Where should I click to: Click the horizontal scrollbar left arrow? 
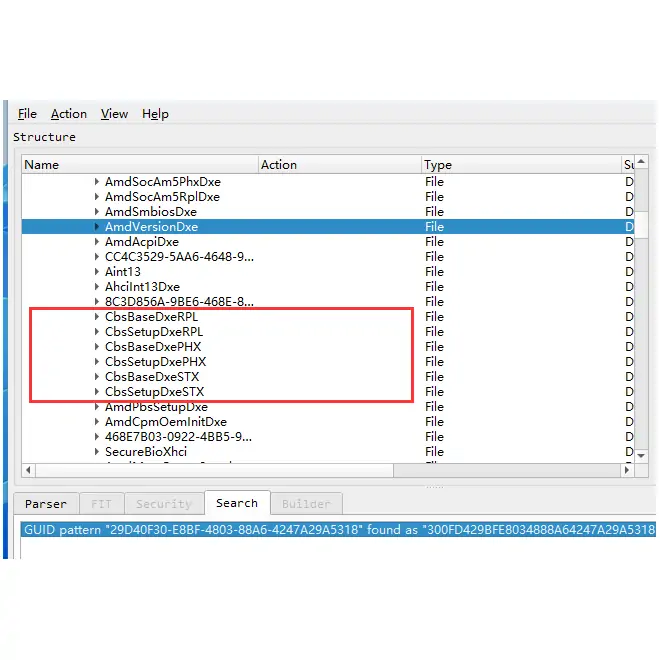click(x=28, y=470)
